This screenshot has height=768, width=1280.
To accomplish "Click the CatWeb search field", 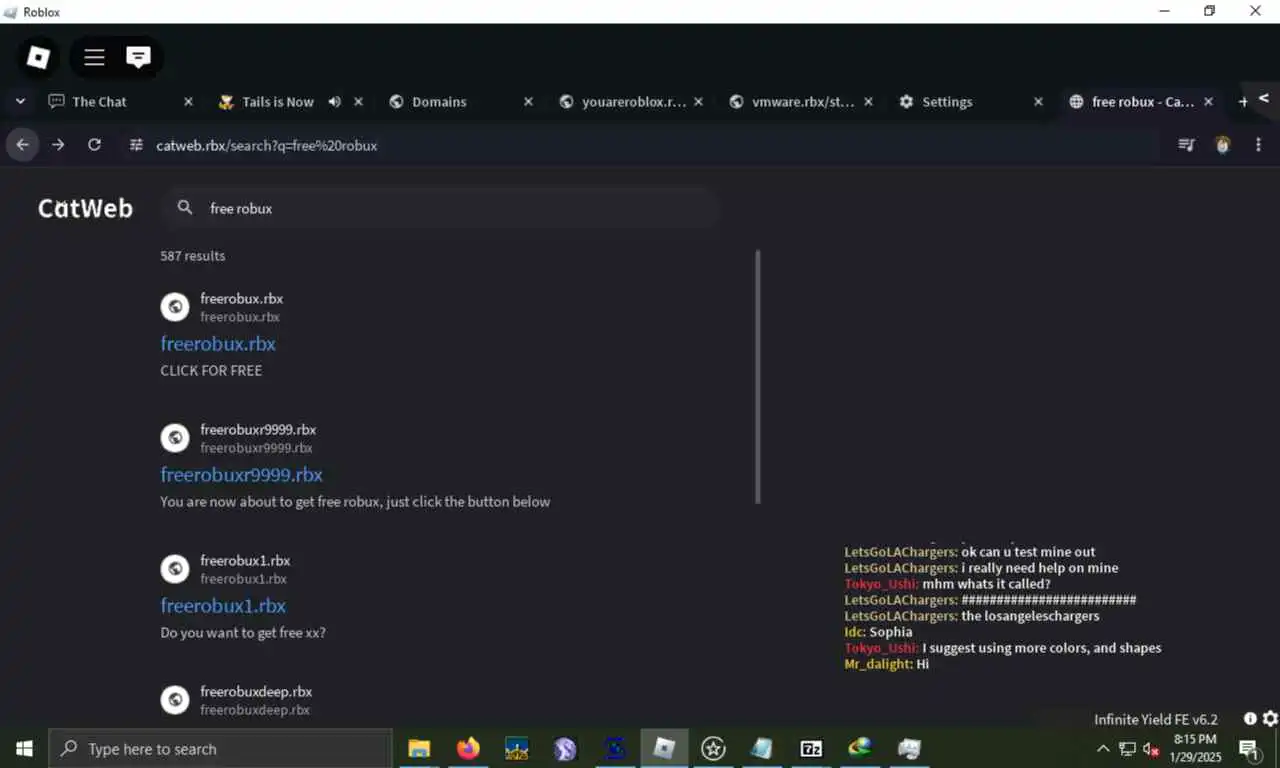I will coord(441,208).
